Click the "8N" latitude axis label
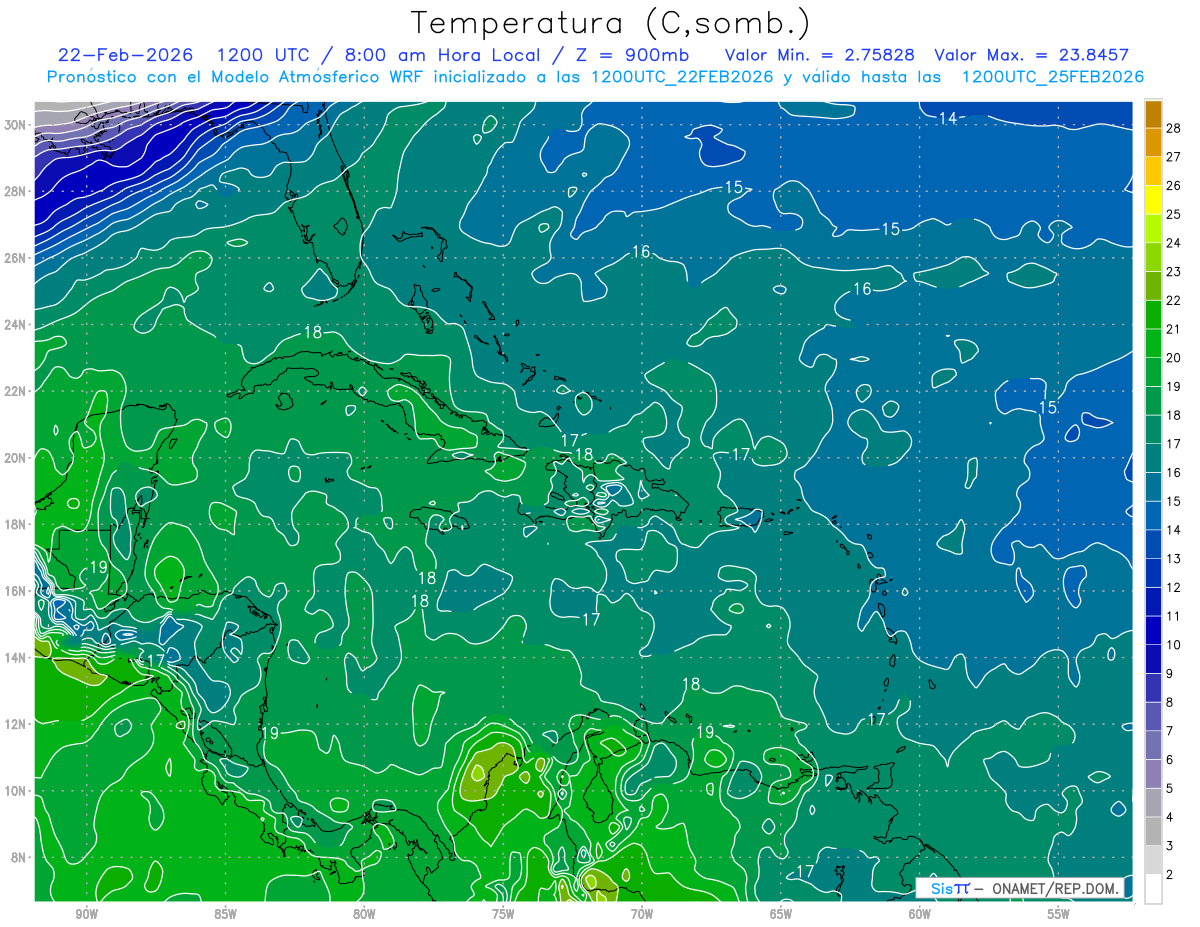The image size is (1200, 927). pyautogui.click(x=19, y=857)
